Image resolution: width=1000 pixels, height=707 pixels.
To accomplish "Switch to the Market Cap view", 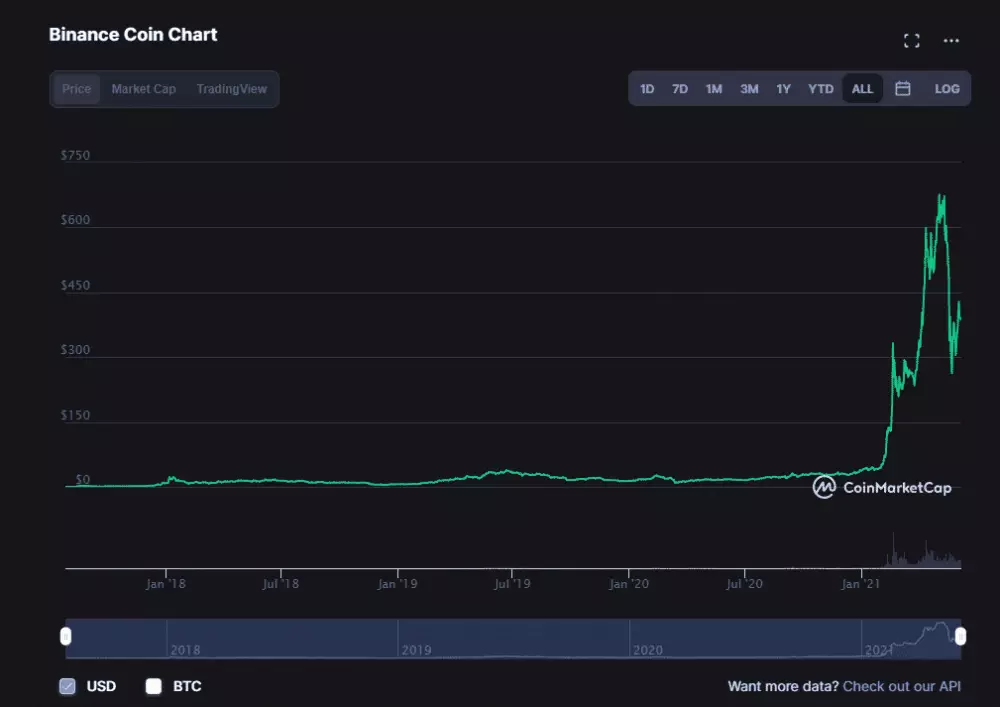I will click(143, 88).
